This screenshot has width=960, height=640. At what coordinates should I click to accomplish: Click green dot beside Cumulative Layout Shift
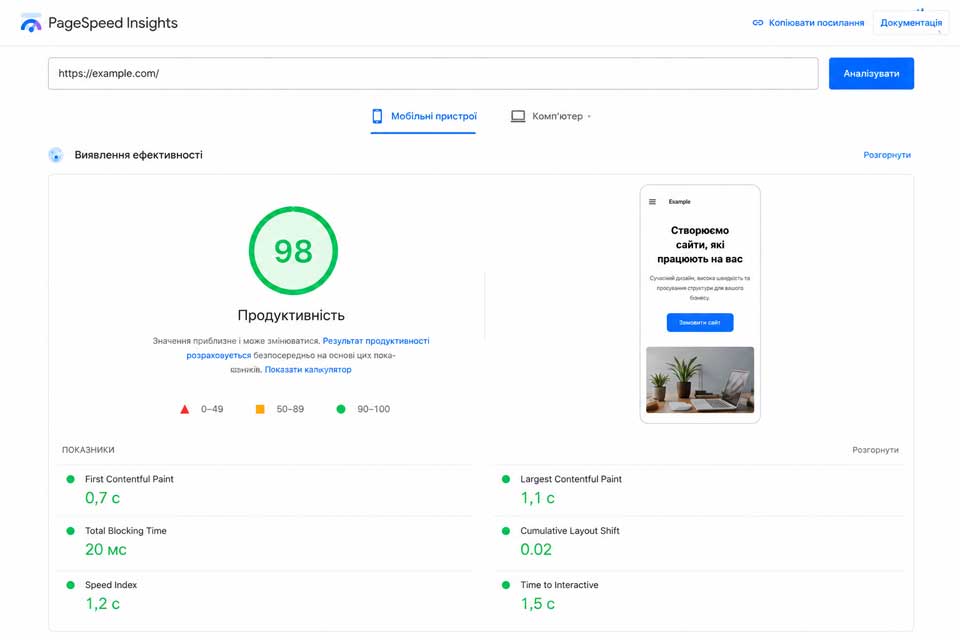tap(506, 531)
